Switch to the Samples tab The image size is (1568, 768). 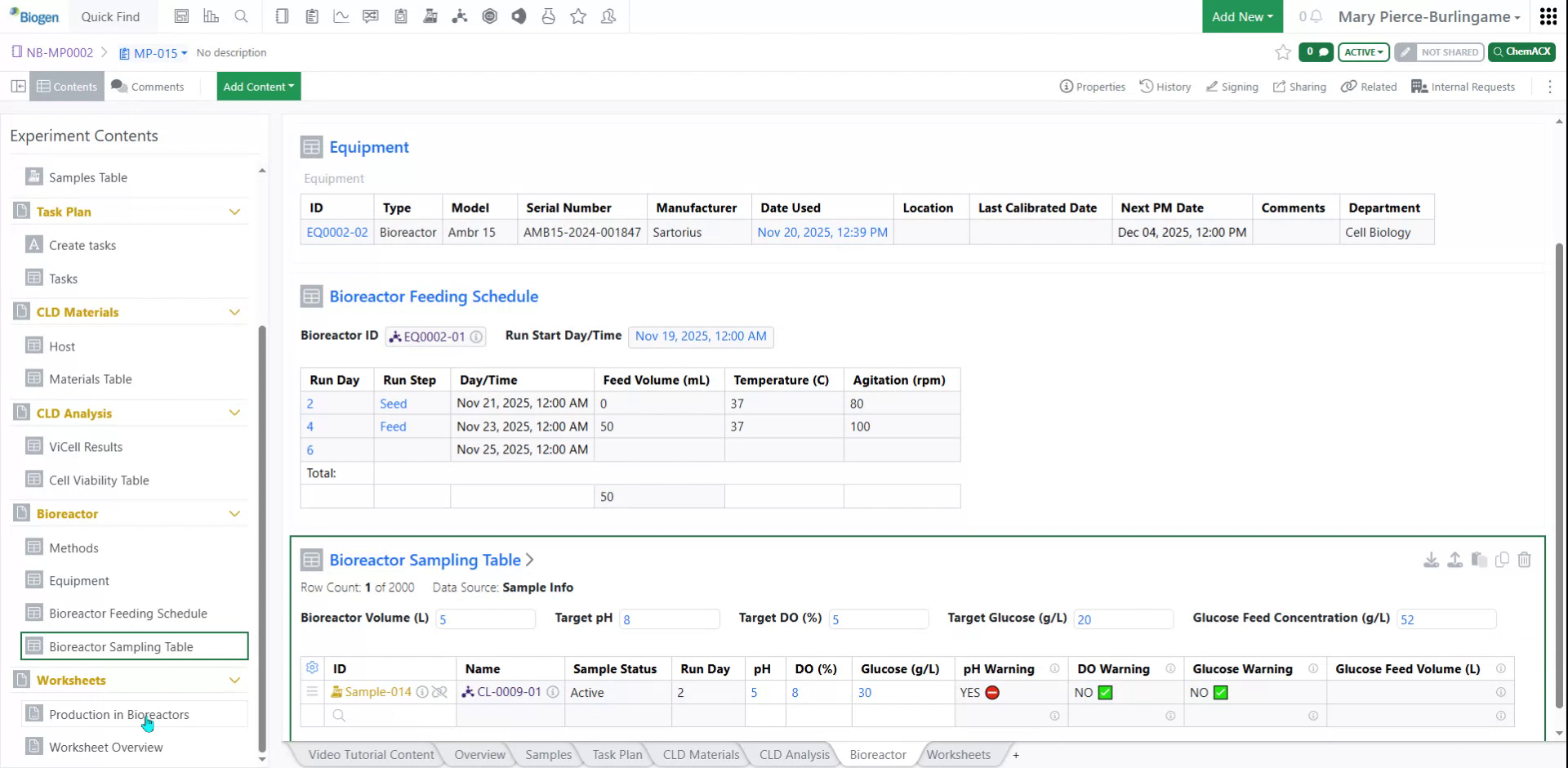pyautogui.click(x=547, y=754)
